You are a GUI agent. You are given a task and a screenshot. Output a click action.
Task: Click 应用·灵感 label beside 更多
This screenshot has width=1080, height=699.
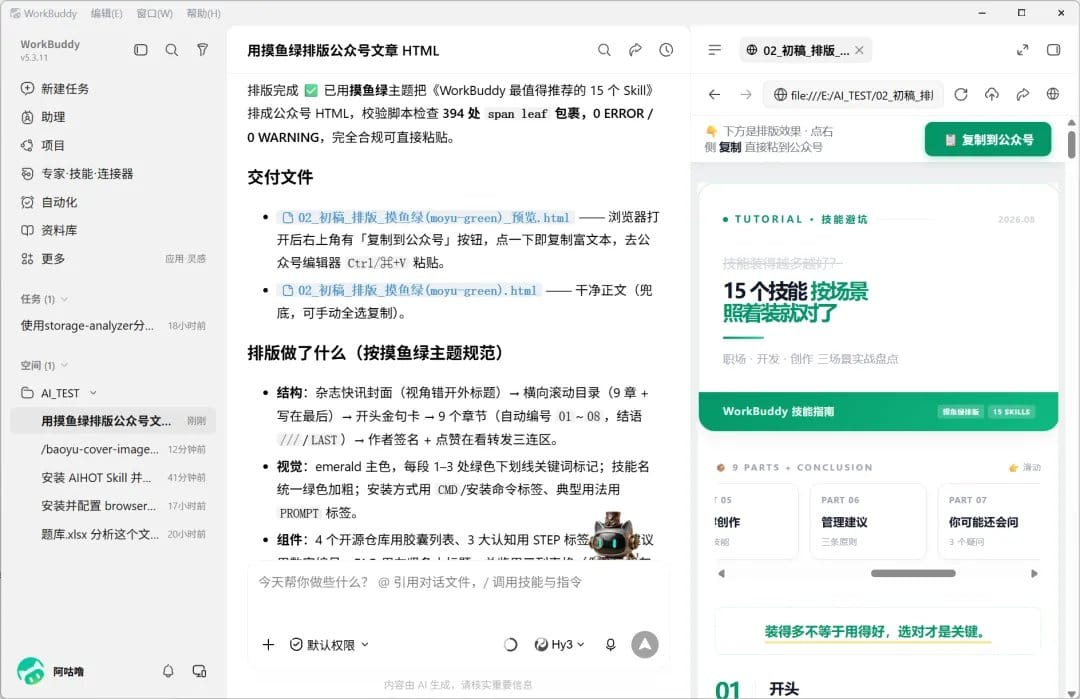coord(185,259)
